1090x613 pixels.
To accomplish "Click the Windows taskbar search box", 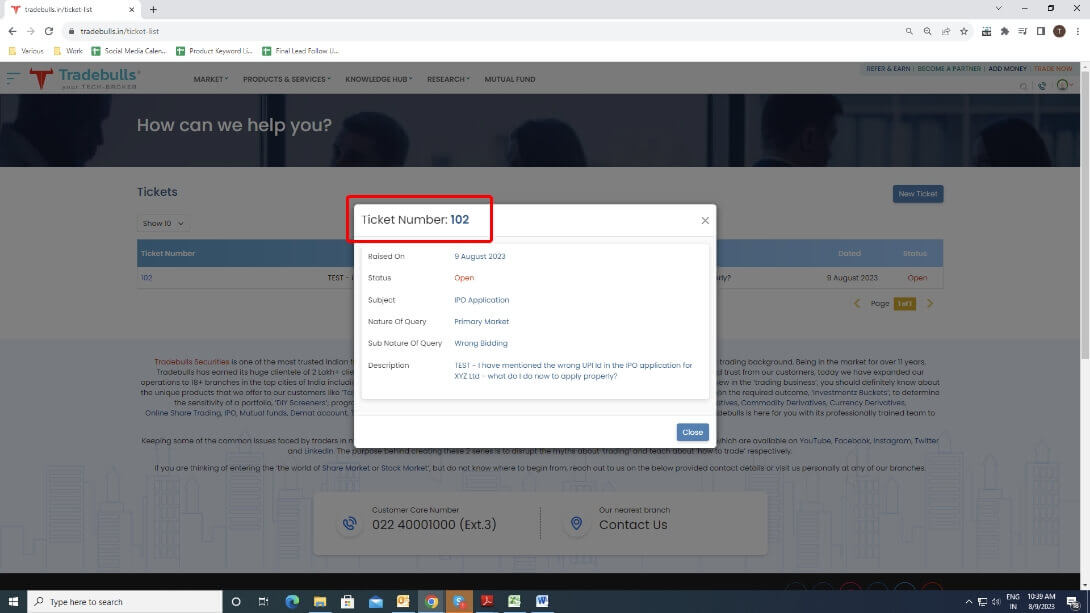I will [x=125, y=602].
